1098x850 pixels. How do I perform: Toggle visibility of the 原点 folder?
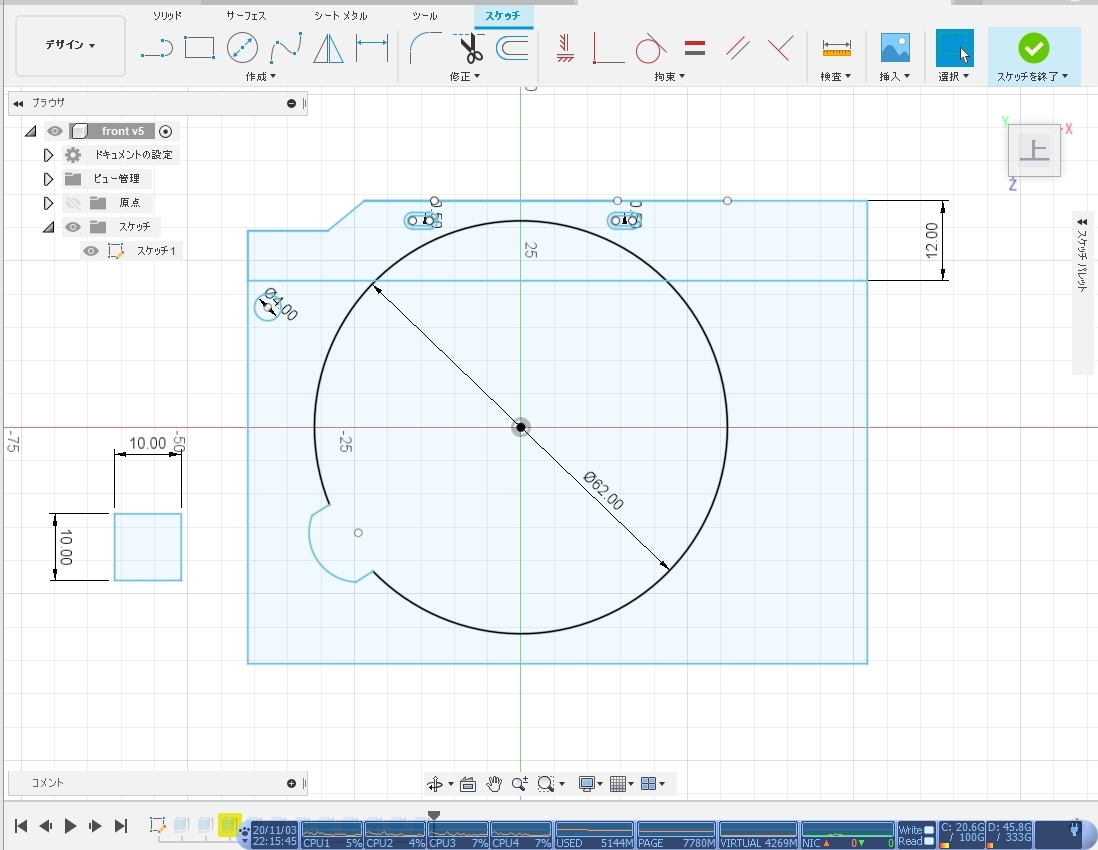tap(73, 203)
